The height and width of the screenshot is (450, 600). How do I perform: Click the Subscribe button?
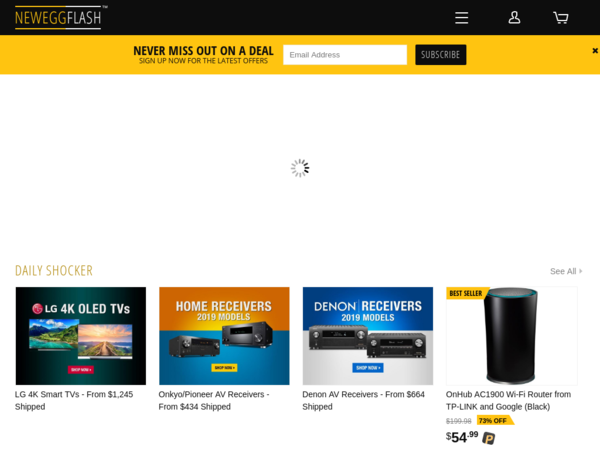pyautogui.click(x=440, y=55)
